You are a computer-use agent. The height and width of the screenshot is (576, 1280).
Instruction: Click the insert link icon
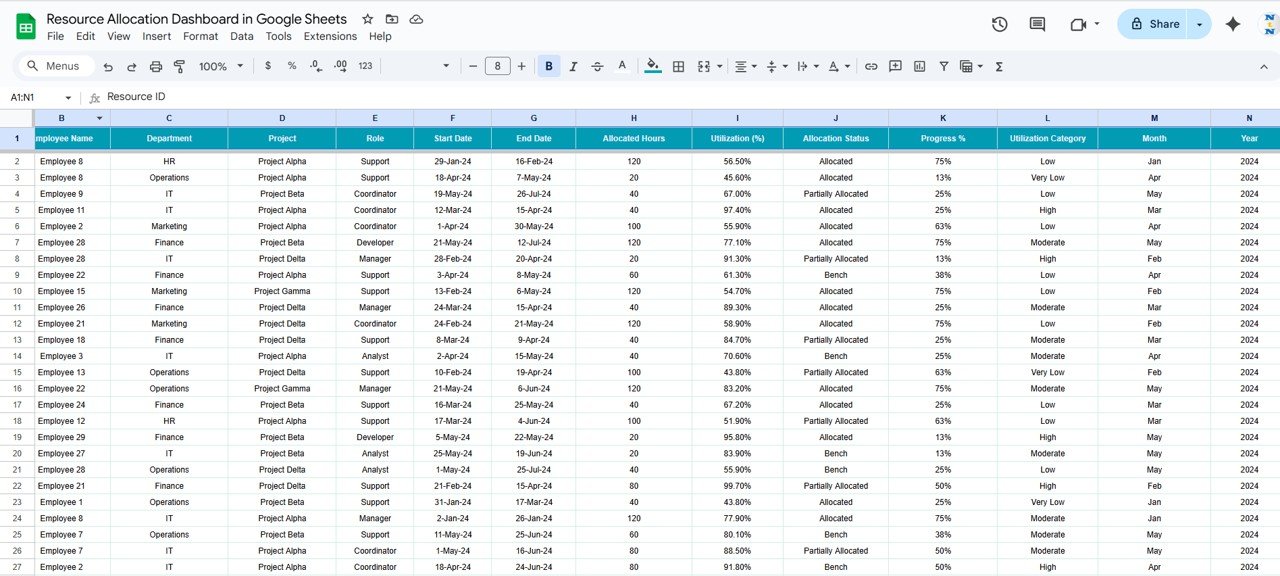pyautogui.click(x=871, y=66)
